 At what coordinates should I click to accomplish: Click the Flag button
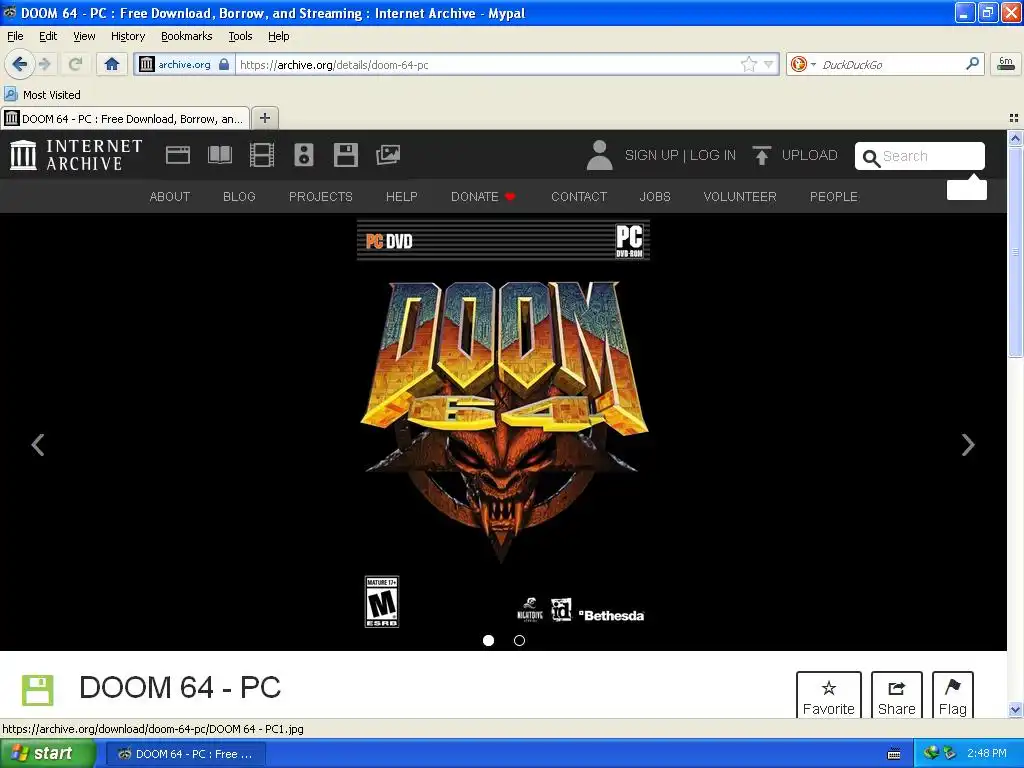click(953, 695)
